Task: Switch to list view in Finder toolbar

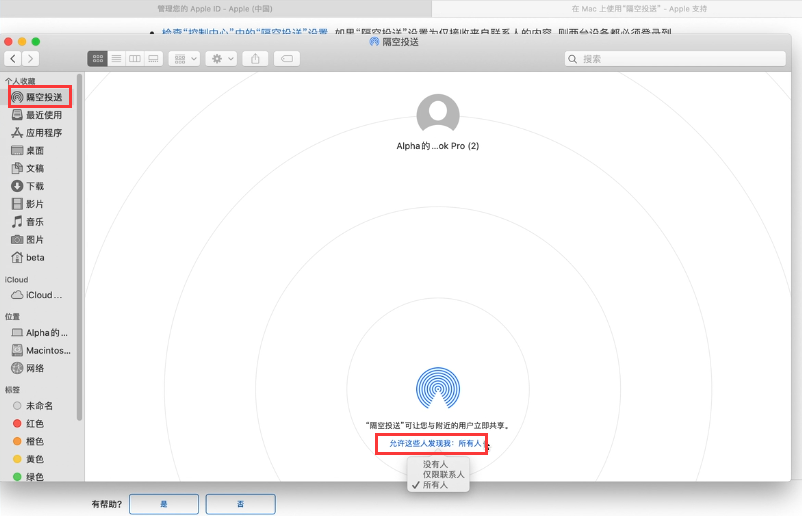Action: pos(117,59)
